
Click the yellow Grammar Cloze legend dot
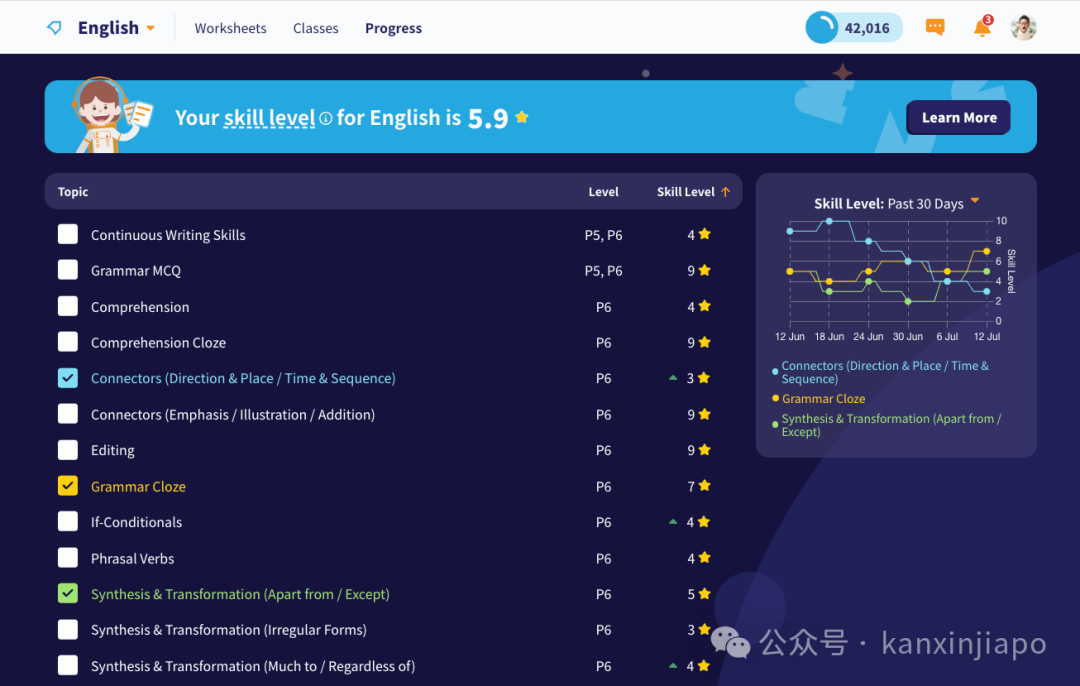[776, 398]
